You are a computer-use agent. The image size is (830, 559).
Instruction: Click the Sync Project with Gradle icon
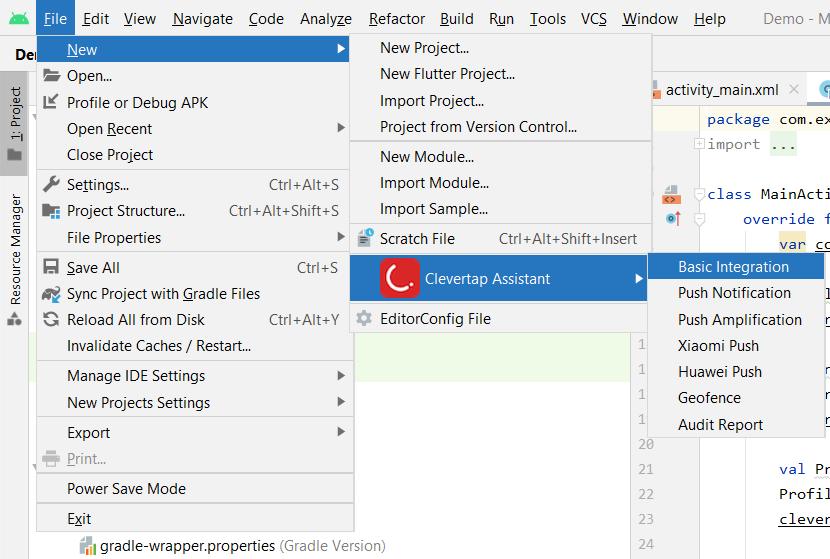(51, 294)
